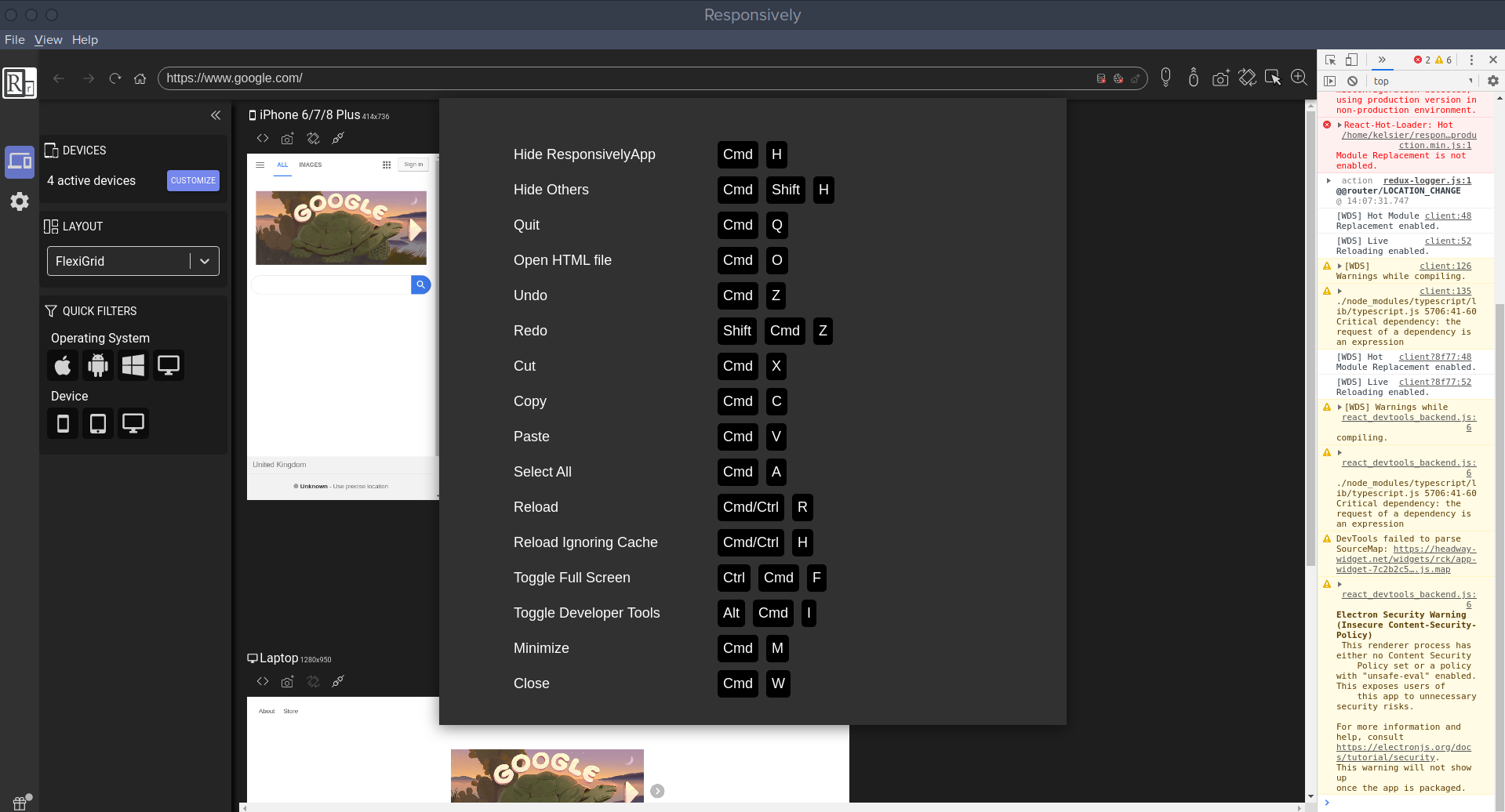Open the zoom magnifier control
This screenshot has width=1505, height=812.
pyautogui.click(x=1299, y=77)
